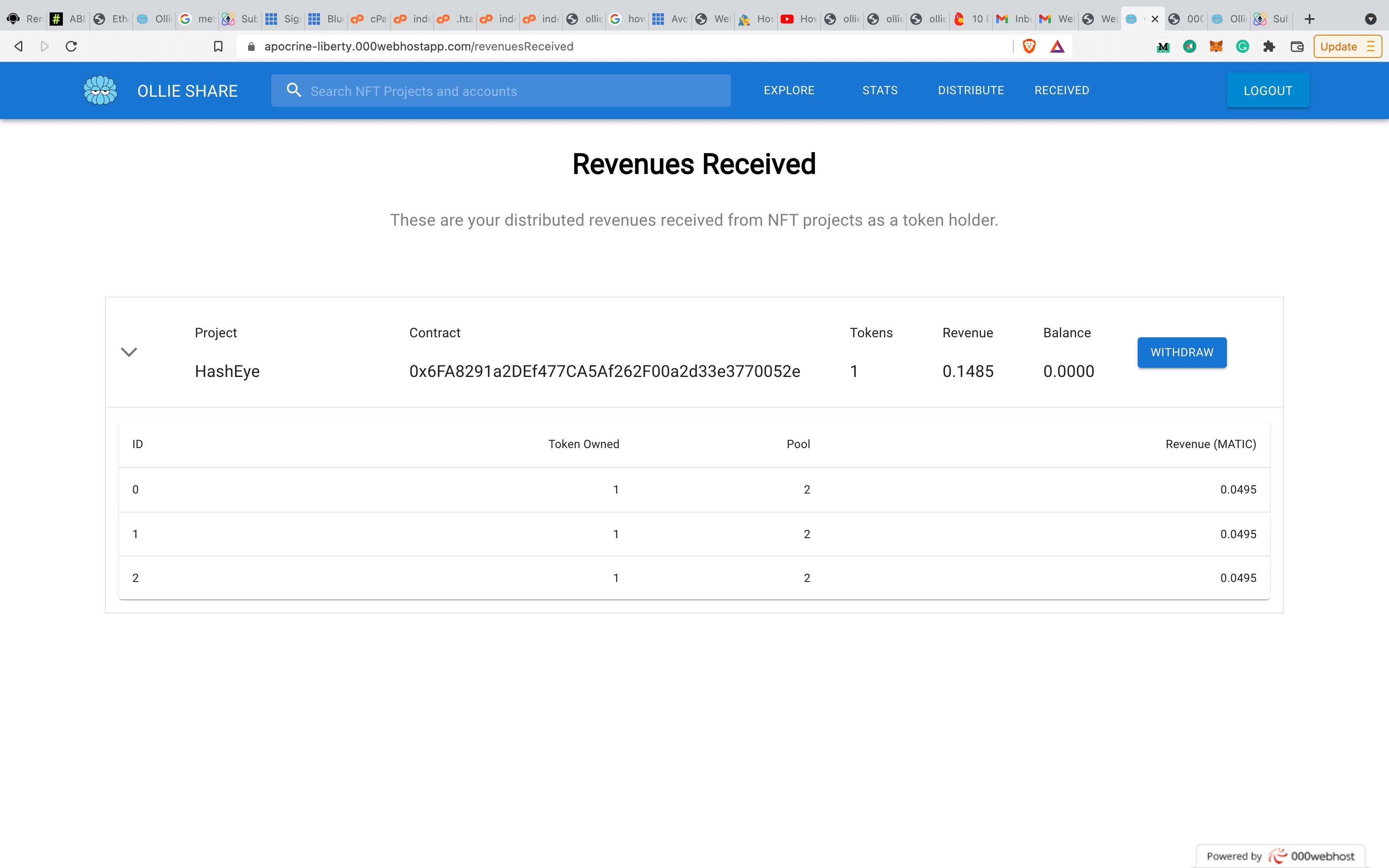Click the search magnifier icon
1389x868 pixels.
[x=293, y=90]
